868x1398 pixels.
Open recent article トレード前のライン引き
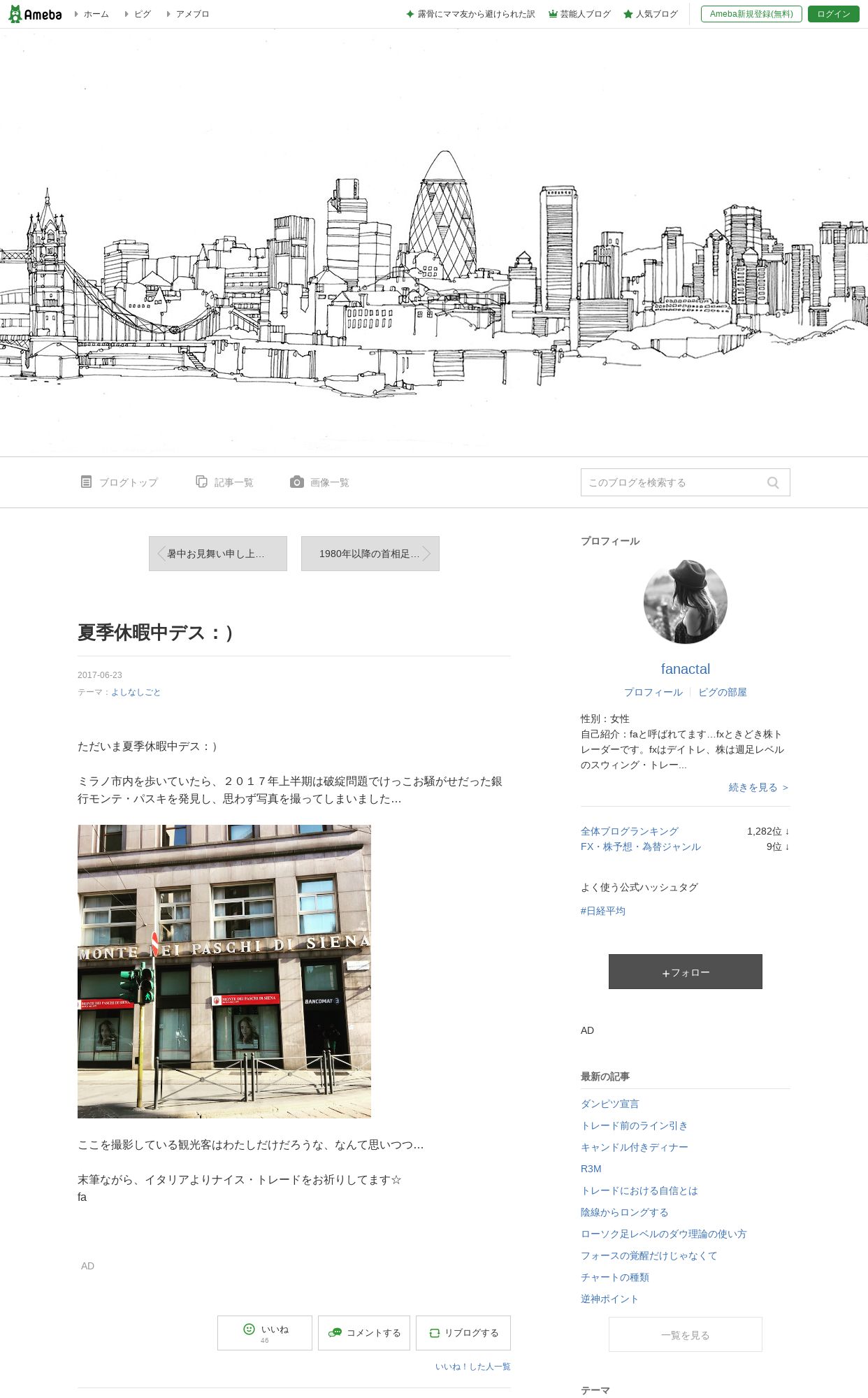635,1125
